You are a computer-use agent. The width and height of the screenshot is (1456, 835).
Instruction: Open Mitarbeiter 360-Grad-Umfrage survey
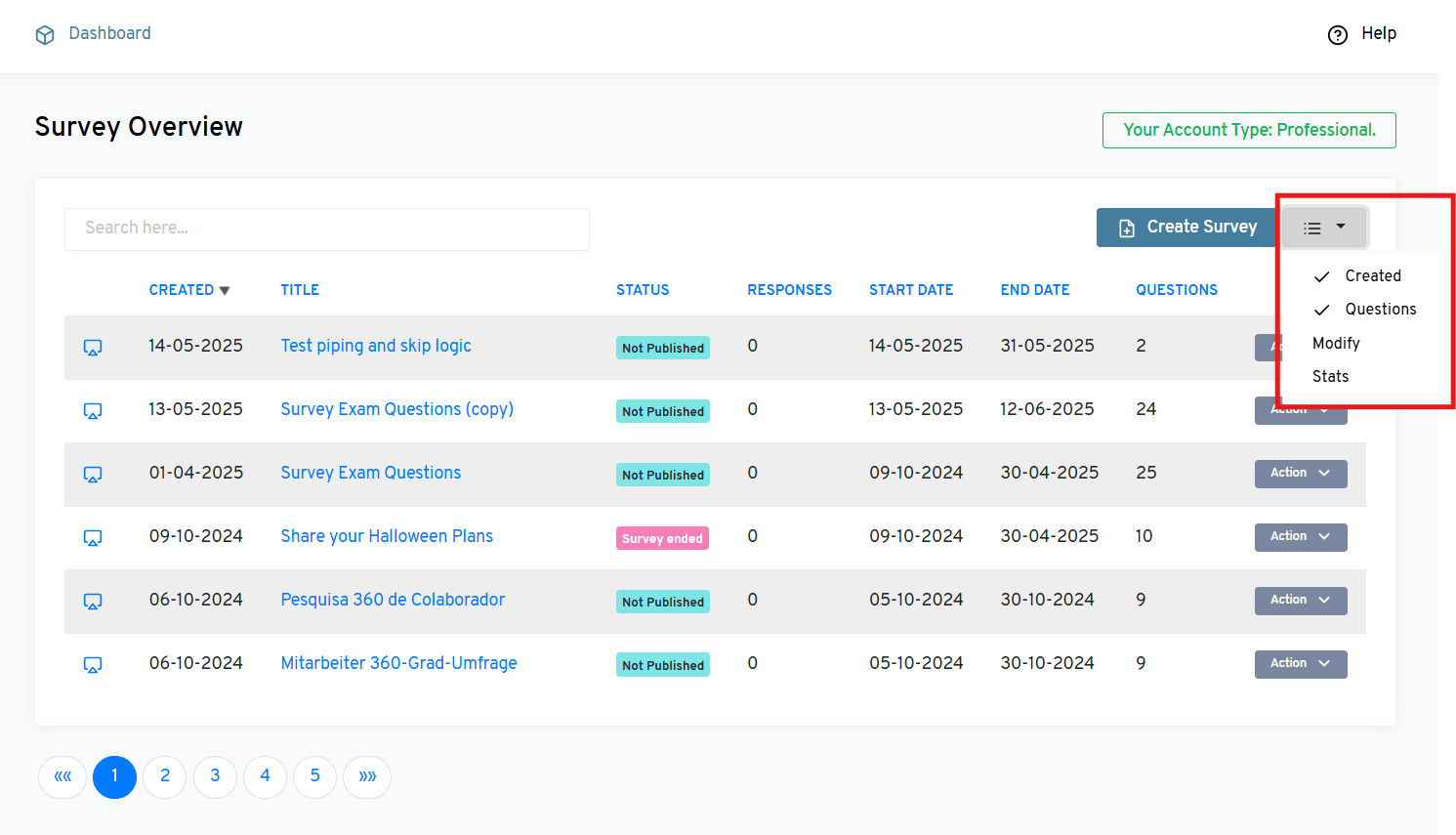pyautogui.click(x=398, y=663)
